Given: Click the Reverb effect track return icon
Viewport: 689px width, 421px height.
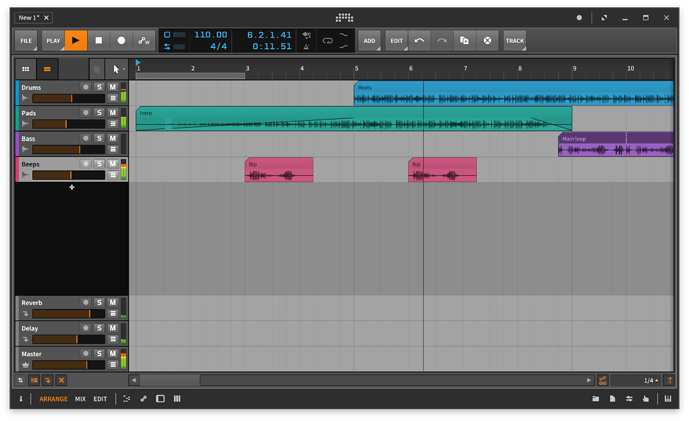Looking at the screenshot, I should coord(25,314).
